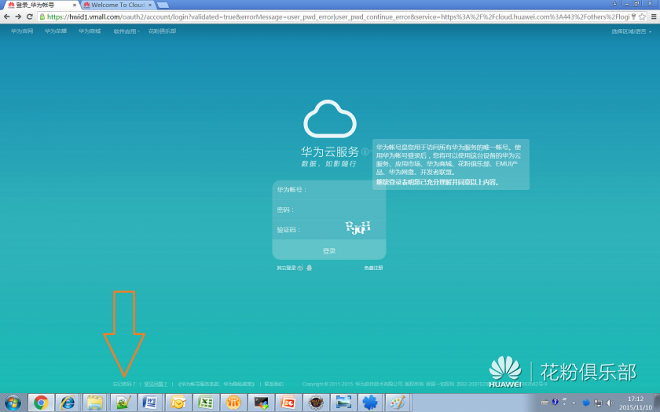The image size is (660, 412).
Task: Click the browser address bar URL
Action: [337, 17]
